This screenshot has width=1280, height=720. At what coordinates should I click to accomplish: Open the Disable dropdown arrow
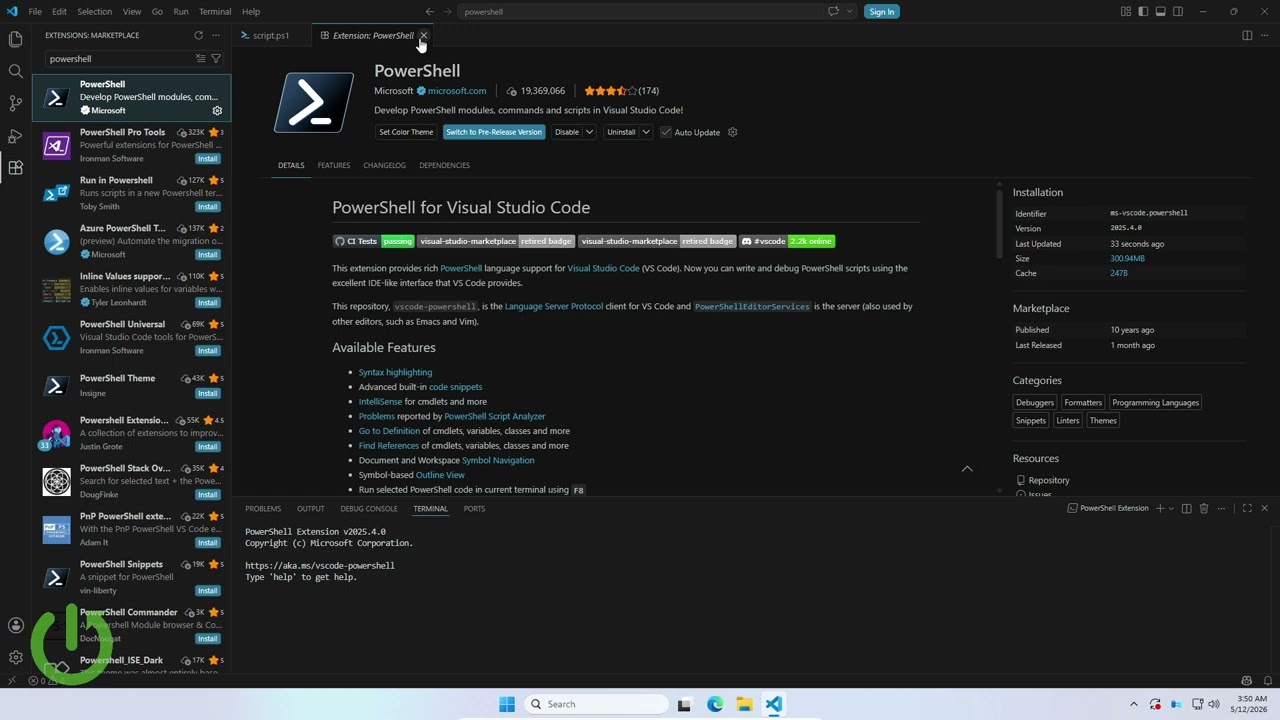pyautogui.click(x=589, y=132)
